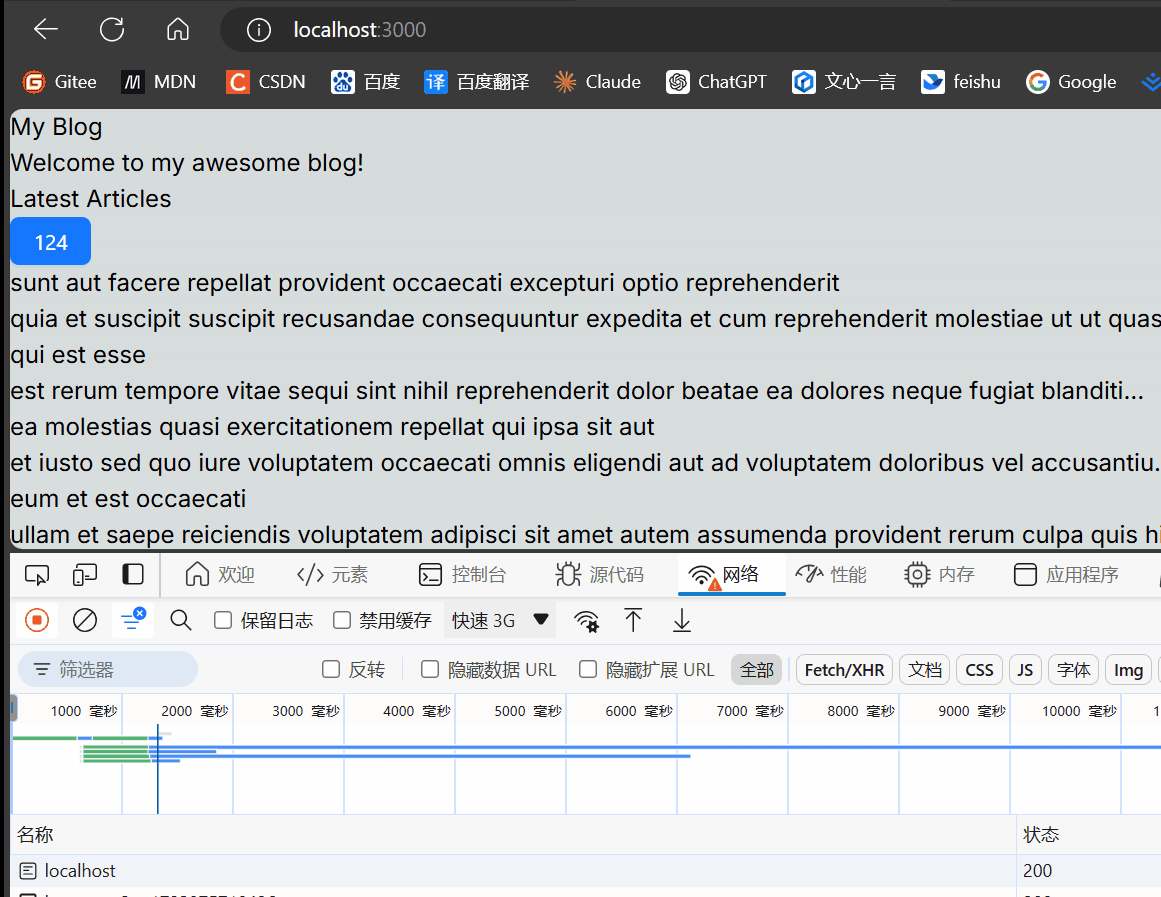Enable the 禁用缓存 checkbox

(342, 621)
